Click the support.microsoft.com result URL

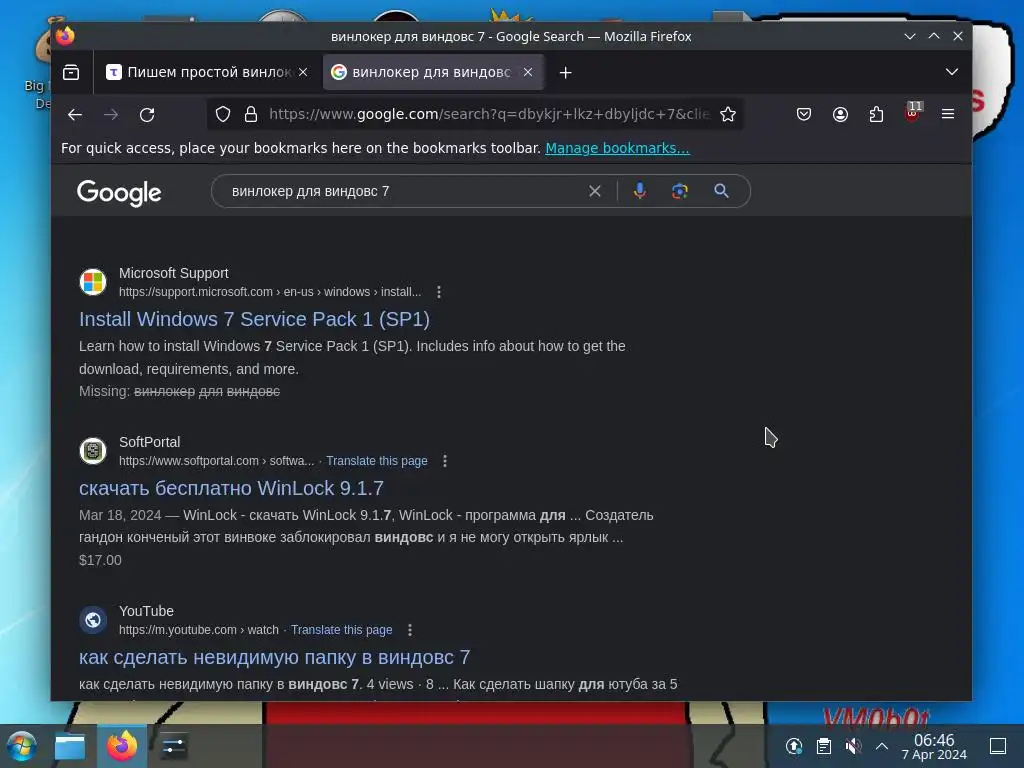tap(270, 292)
